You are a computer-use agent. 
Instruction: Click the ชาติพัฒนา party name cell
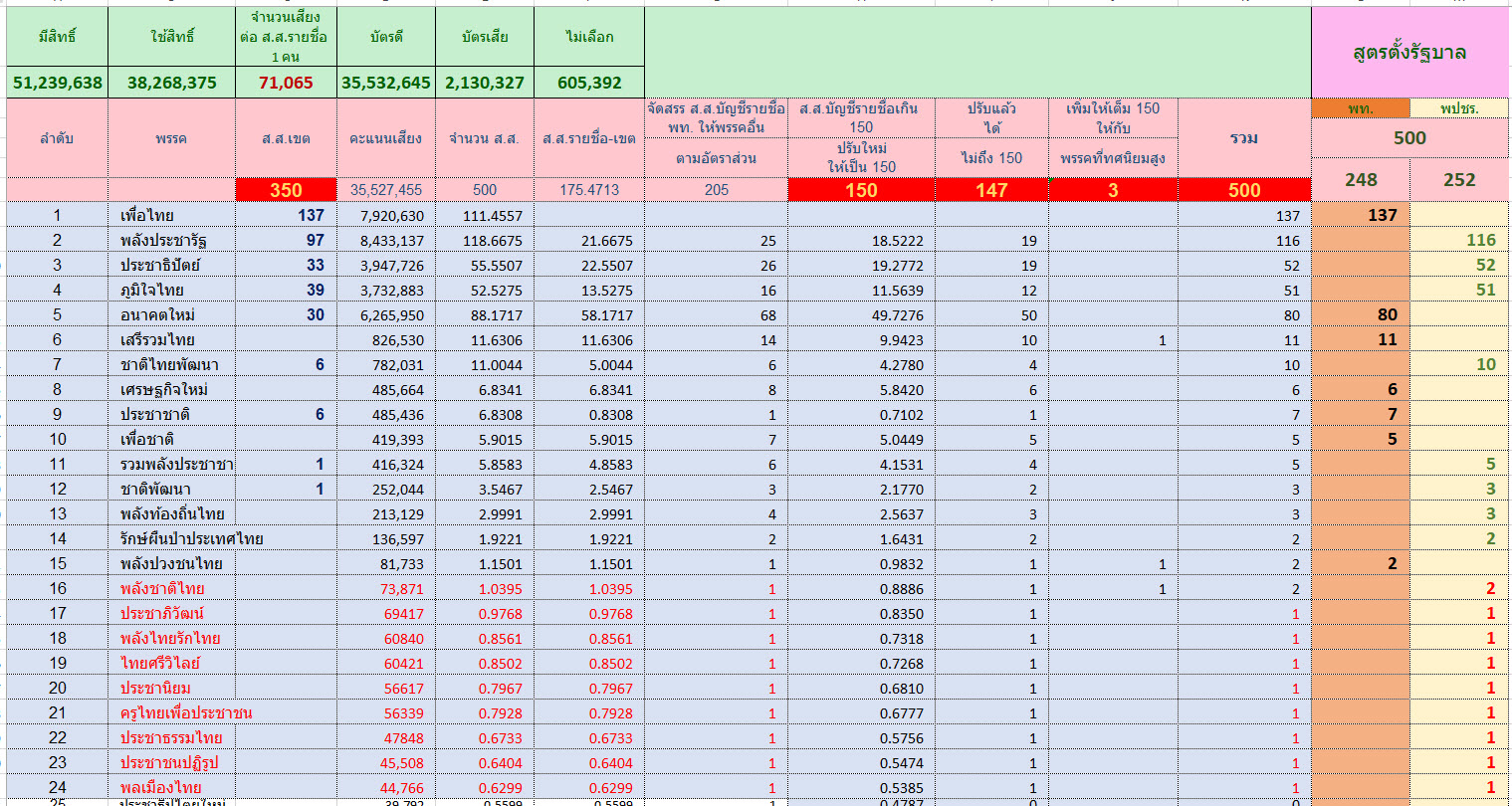(171, 489)
